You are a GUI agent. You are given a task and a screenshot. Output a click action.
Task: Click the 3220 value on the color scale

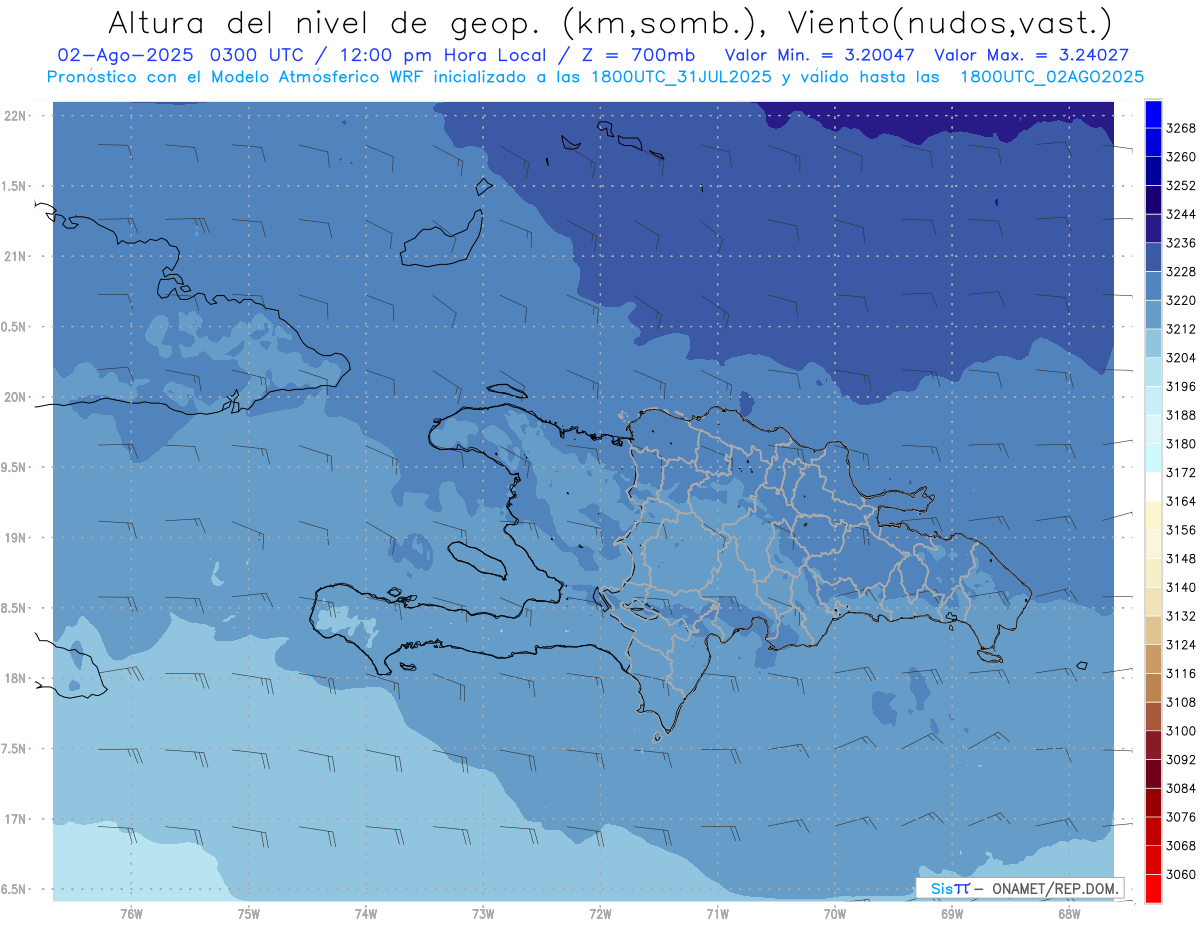[1181, 300]
